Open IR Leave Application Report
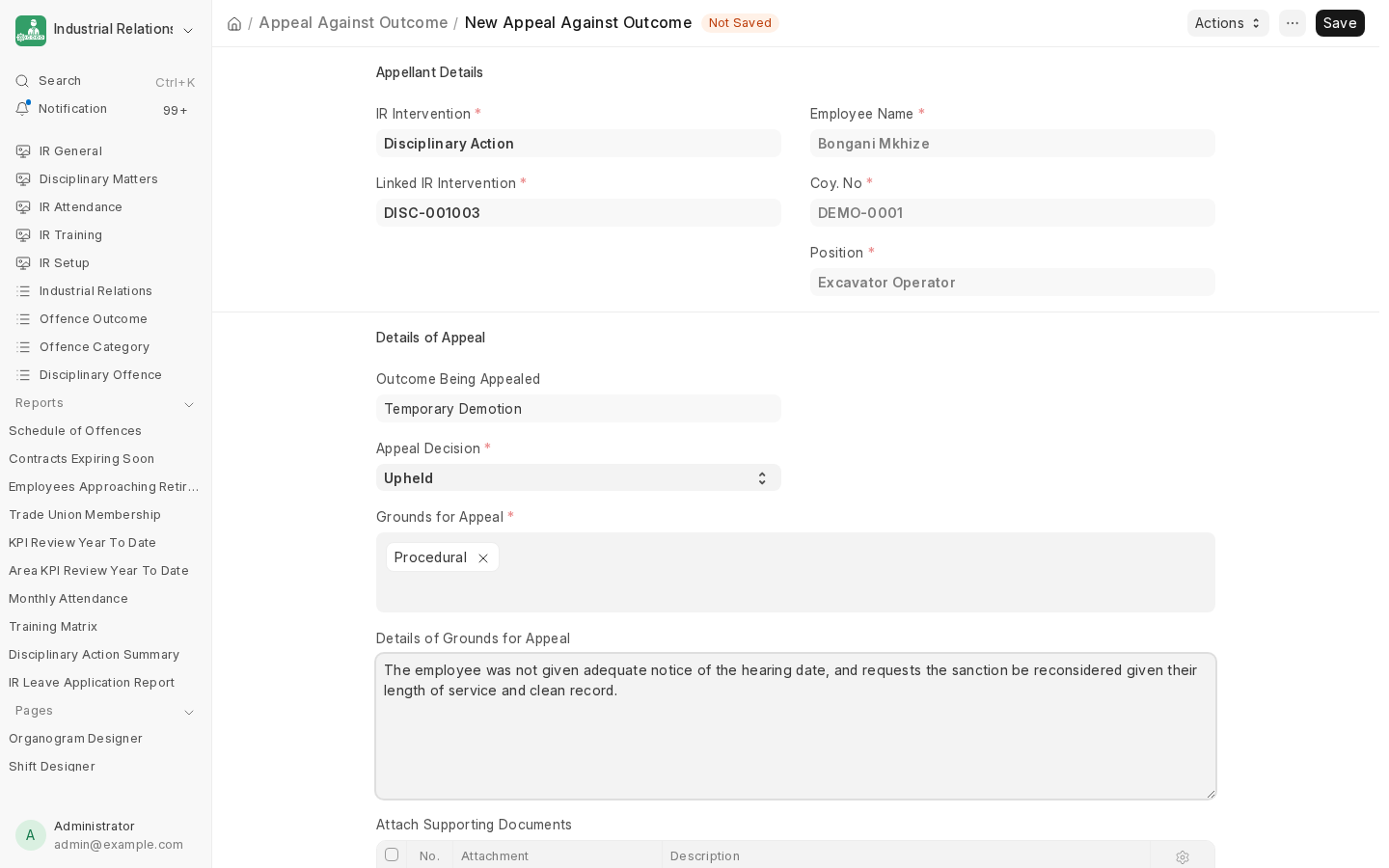Screen dimensions: 1389x868 click(92, 683)
